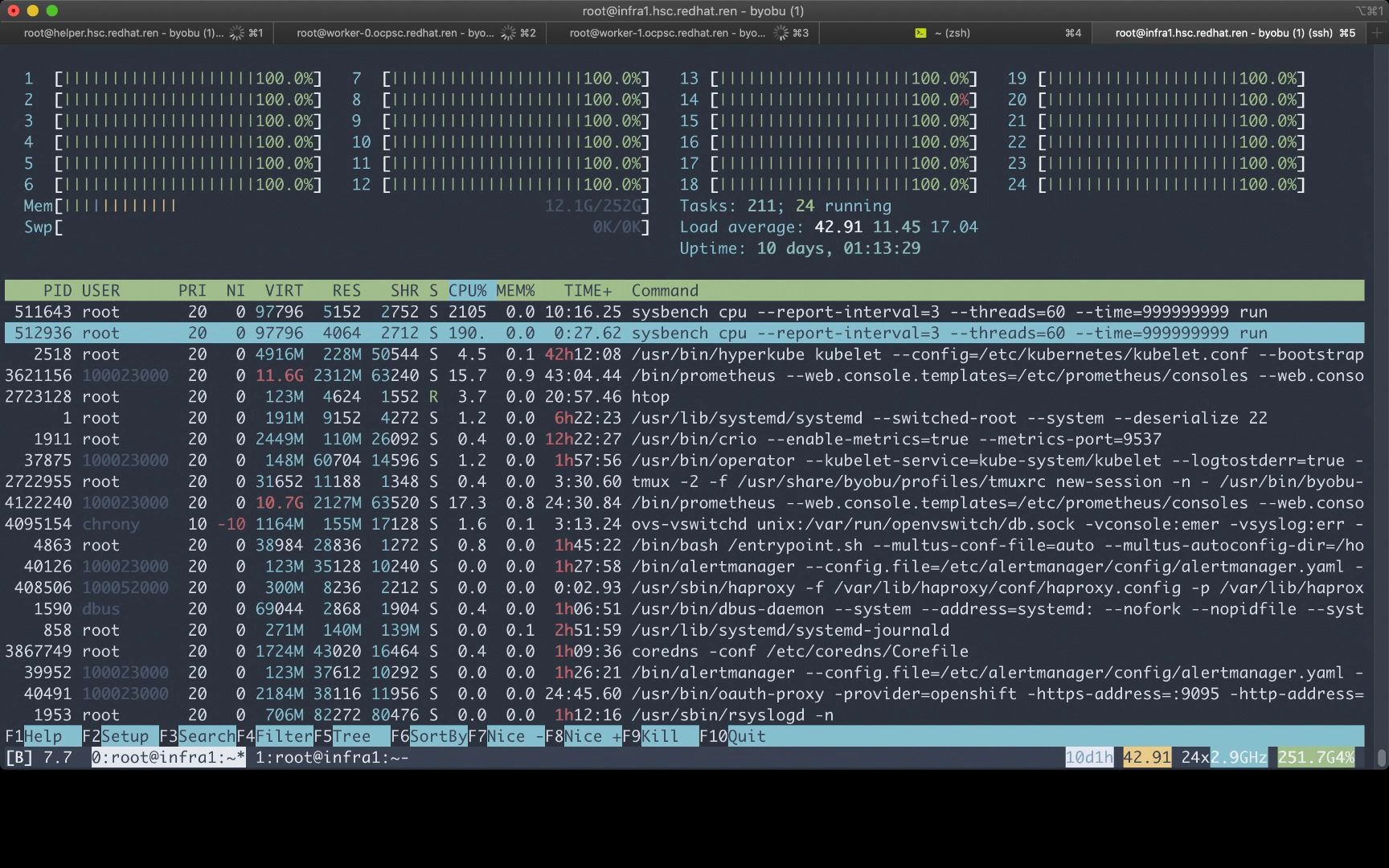Click the Swp usage meter bar
Image resolution: width=1389 pixels, height=868 pixels.
tap(337, 227)
